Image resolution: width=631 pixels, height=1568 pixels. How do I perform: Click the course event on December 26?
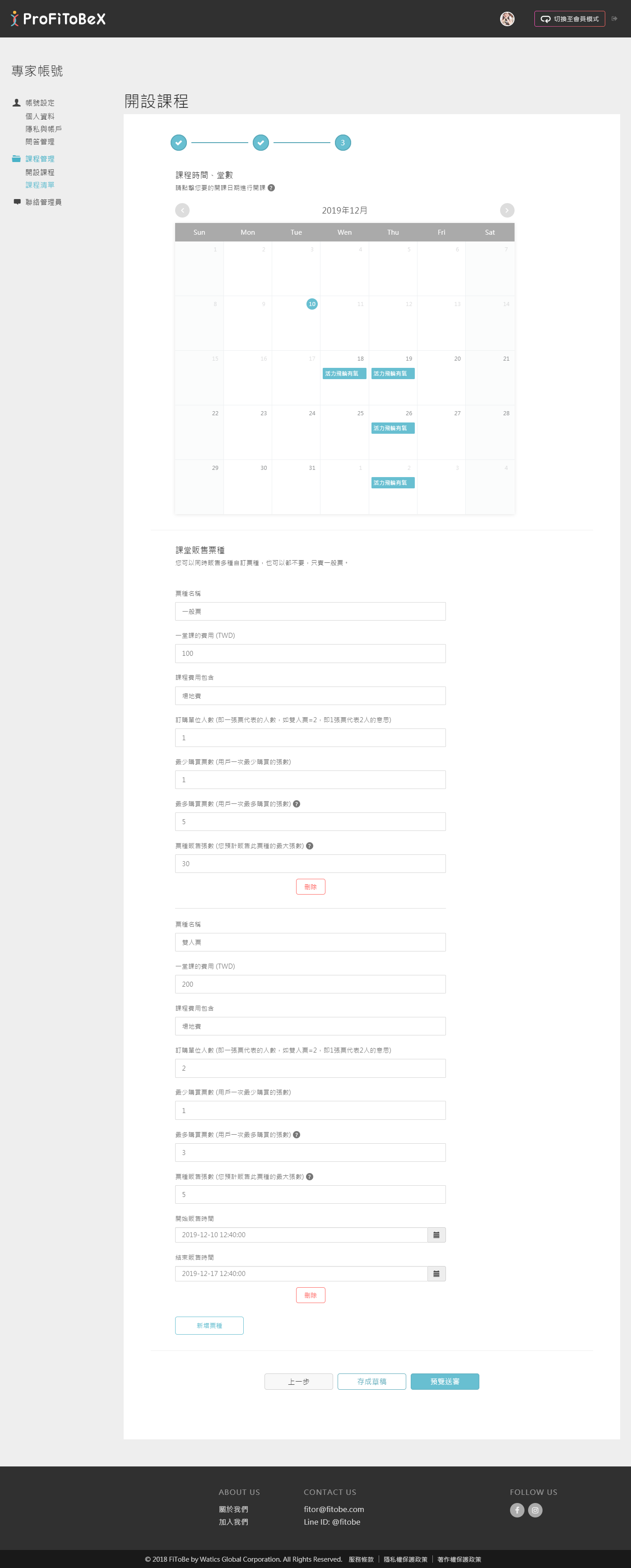tap(393, 428)
